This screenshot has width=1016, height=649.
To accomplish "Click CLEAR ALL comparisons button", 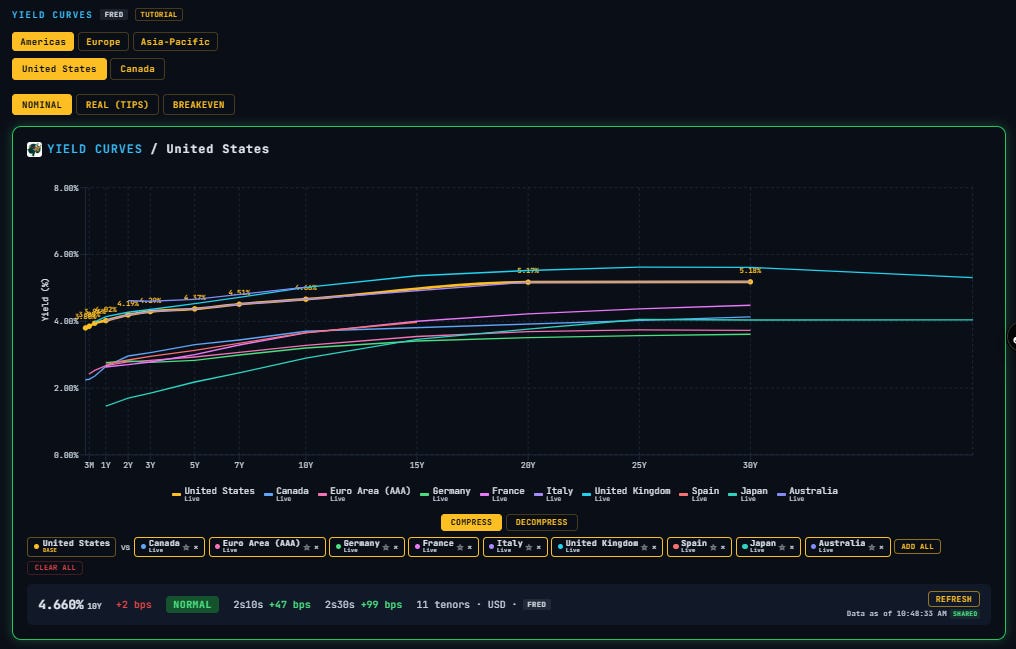I will (55, 567).
